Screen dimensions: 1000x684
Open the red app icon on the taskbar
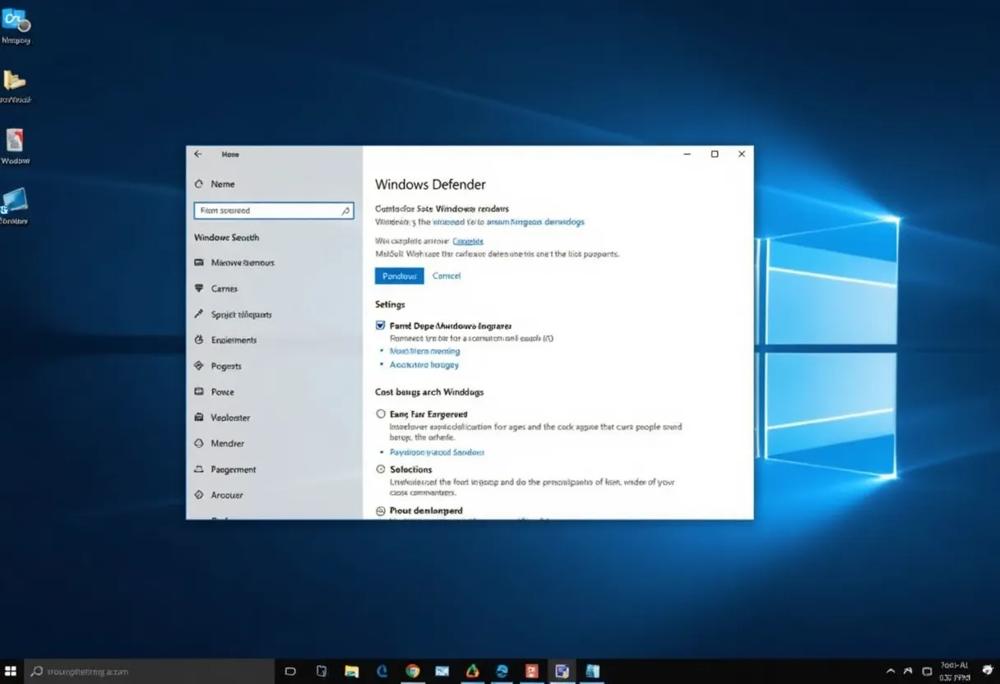pos(532,671)
